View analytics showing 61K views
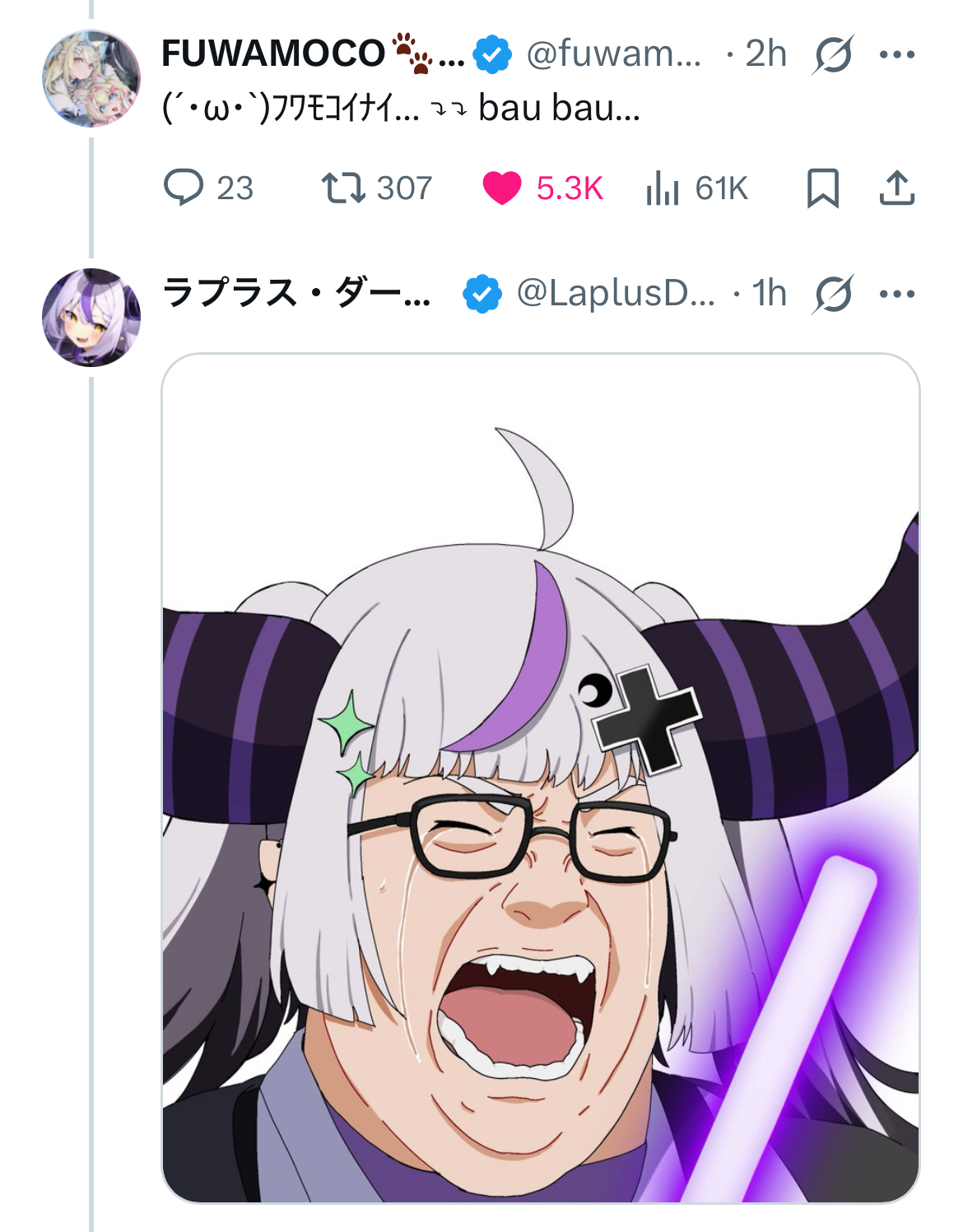Viewport: 963px width, 1232px height. (x=696, y=188)
